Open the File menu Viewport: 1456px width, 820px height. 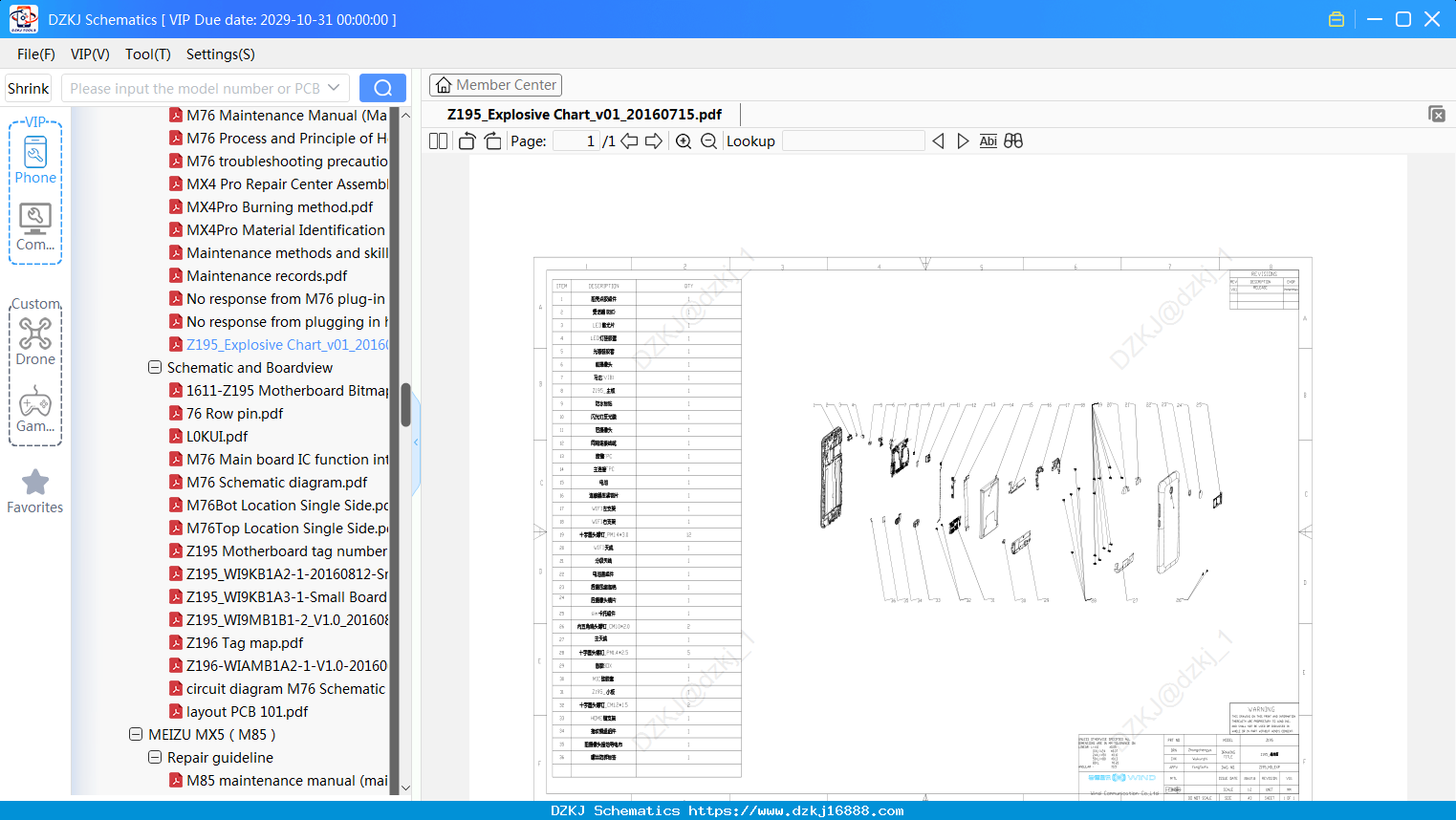pos(36,54)
